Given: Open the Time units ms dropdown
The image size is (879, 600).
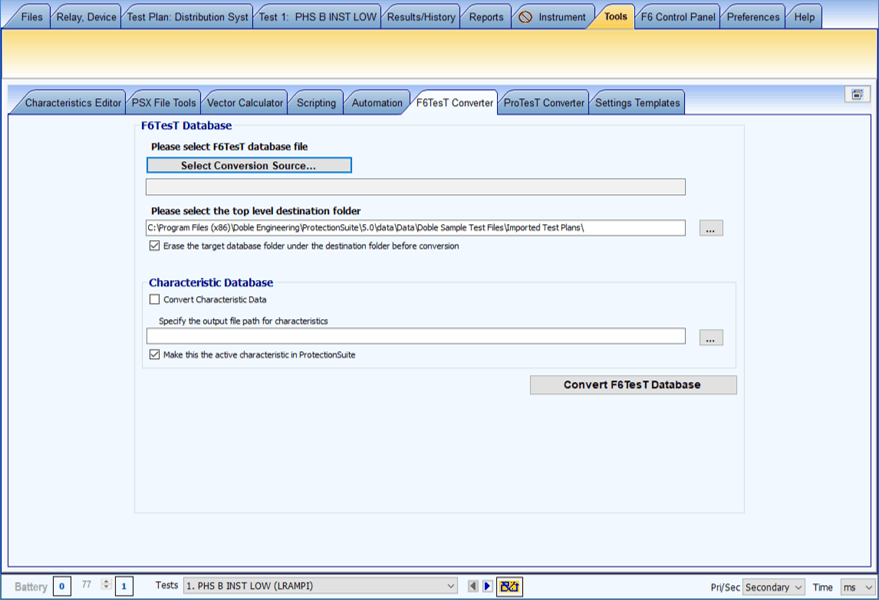Looking at the screenshot, I should click(x=858, y=587).
